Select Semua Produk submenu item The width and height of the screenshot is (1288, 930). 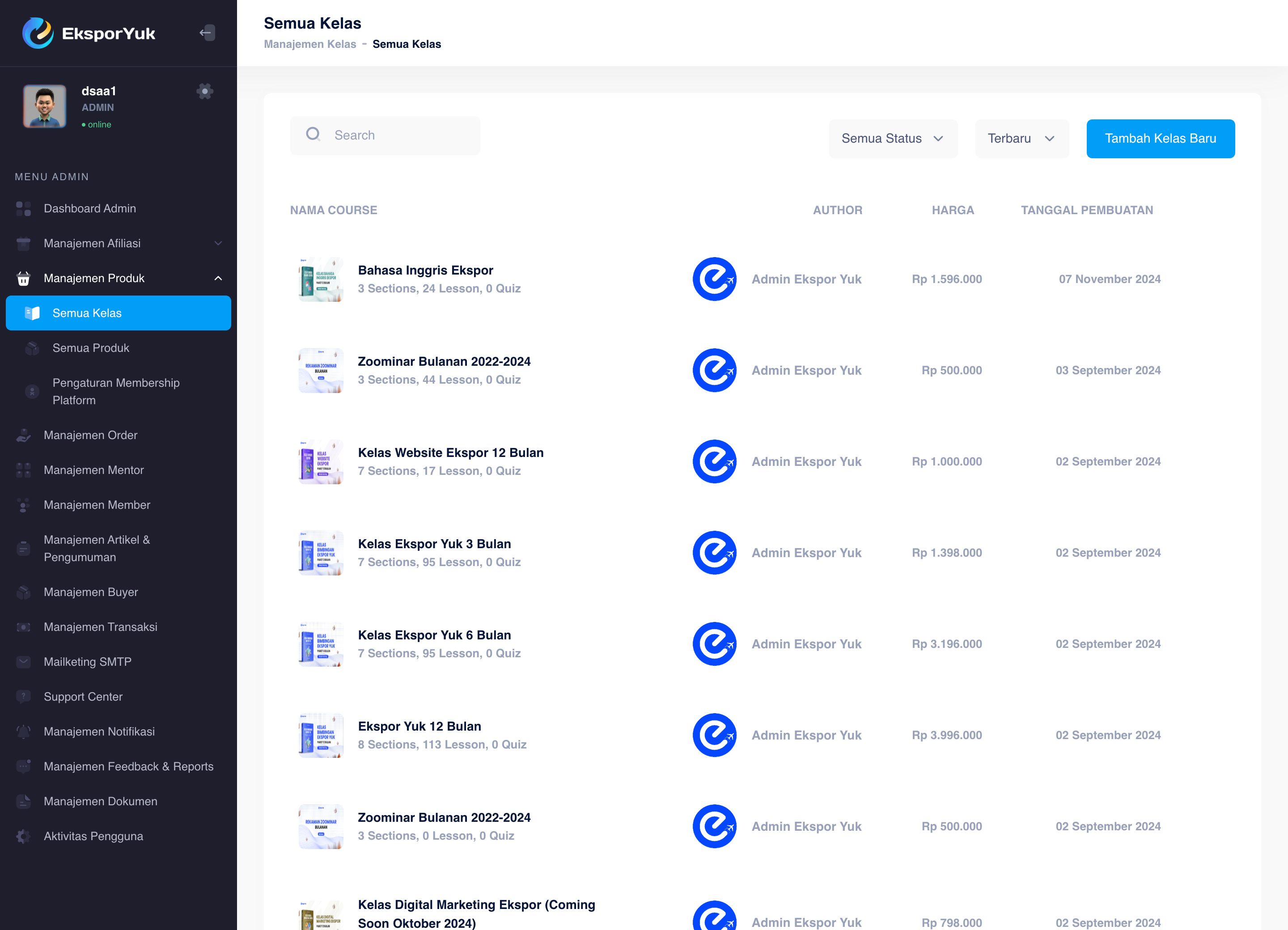pos(118,348)
